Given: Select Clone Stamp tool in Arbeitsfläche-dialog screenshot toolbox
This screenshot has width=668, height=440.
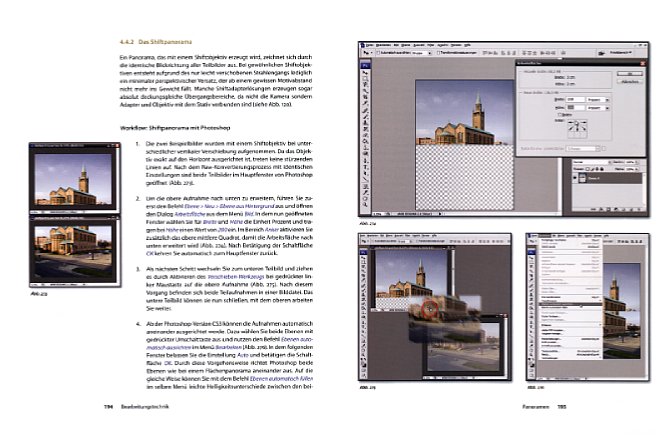Looking at the screenshot, I should [x=366, y=123].
